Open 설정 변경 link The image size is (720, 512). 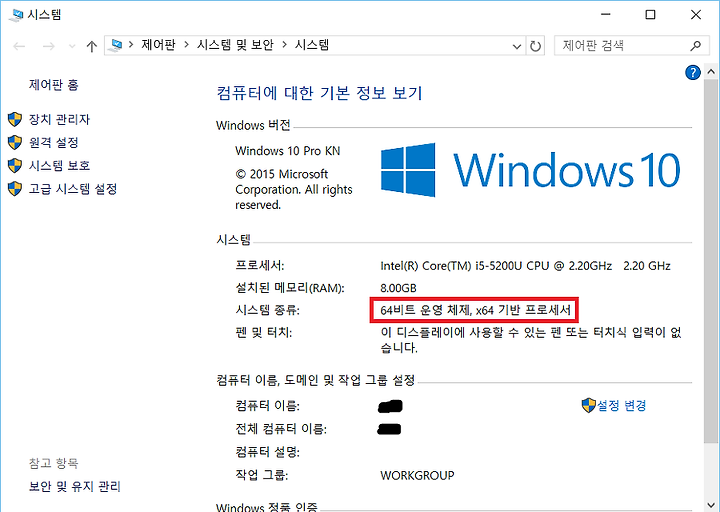point(621,405)
